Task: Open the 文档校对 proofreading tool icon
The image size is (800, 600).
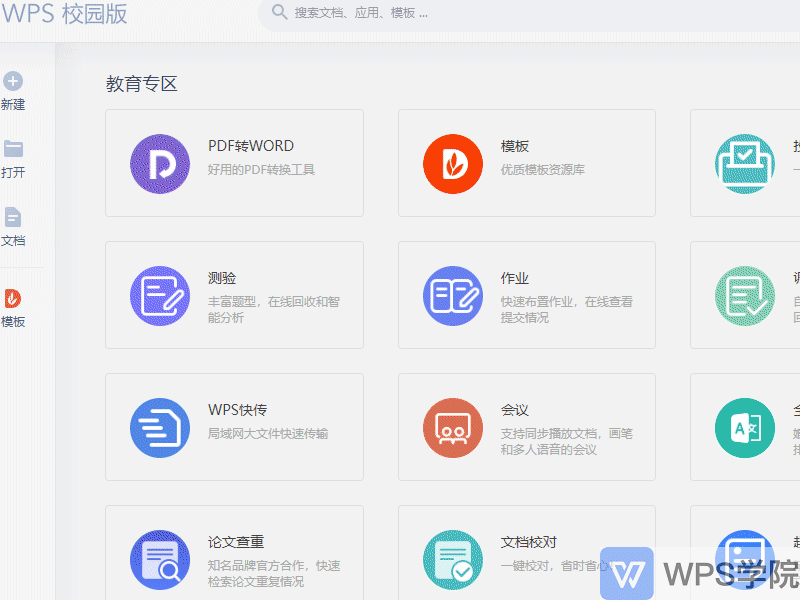Action: [x=453, y=559]
